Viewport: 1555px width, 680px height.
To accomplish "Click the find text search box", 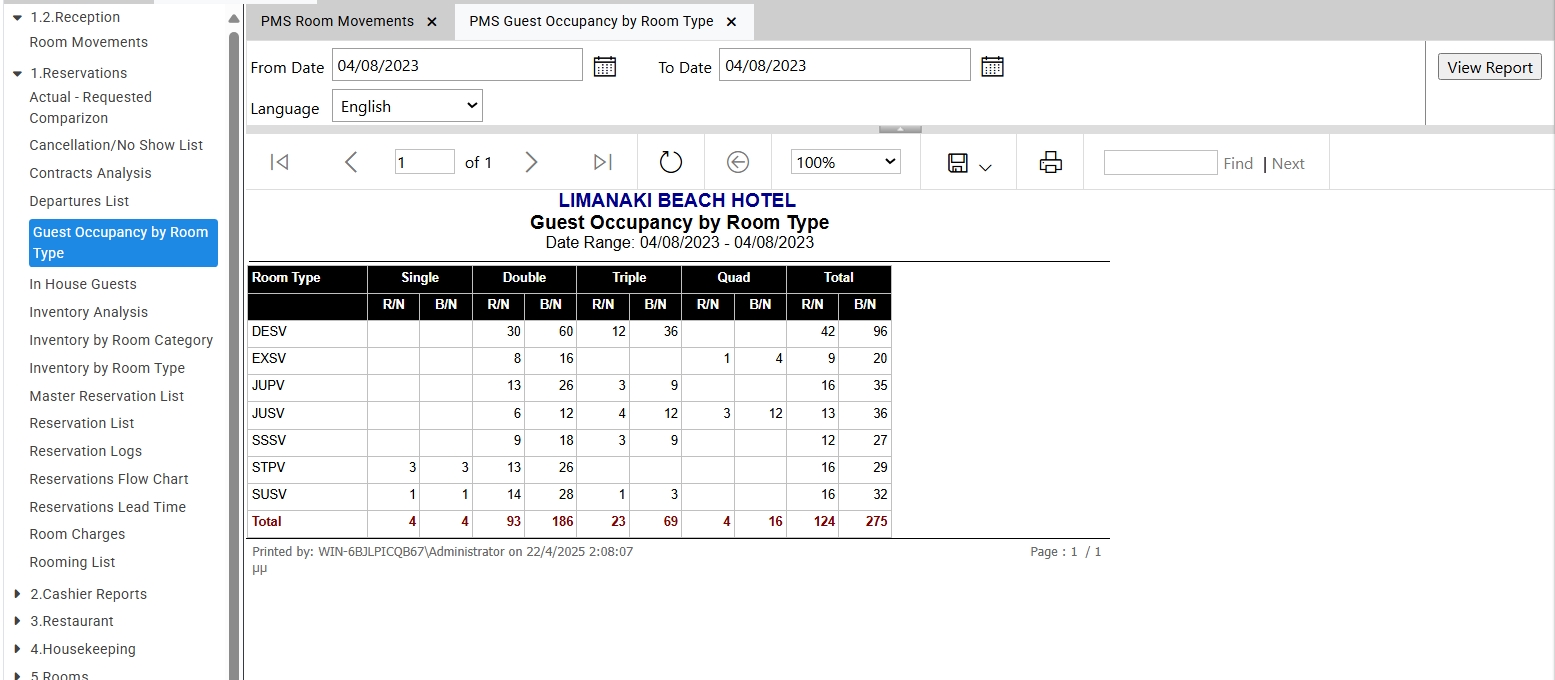I will coord(1161,162).
